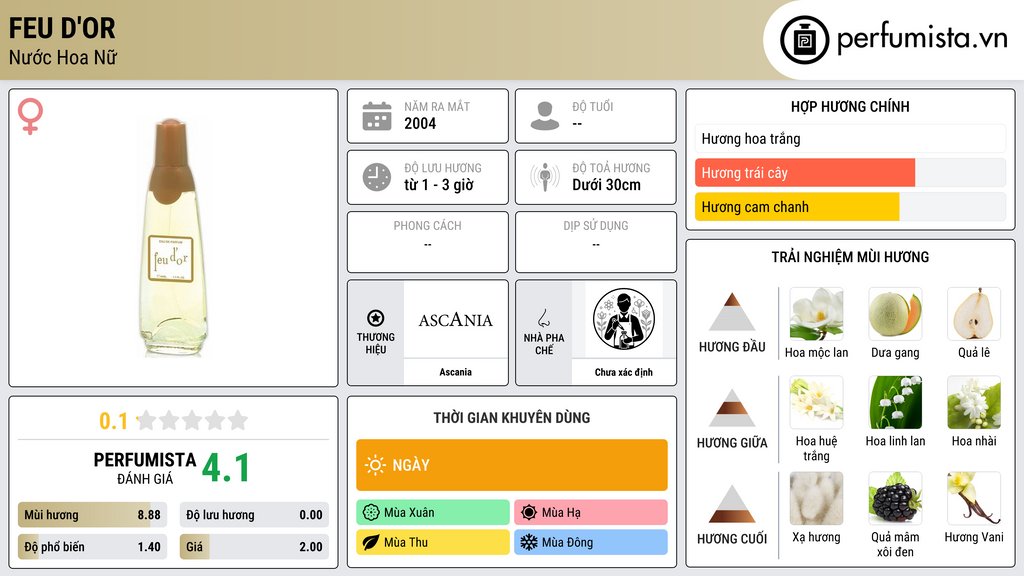Click the sillage person icon beside Độ toả hương
This screenshot has height=576, width=1024.
coord(545,177)
